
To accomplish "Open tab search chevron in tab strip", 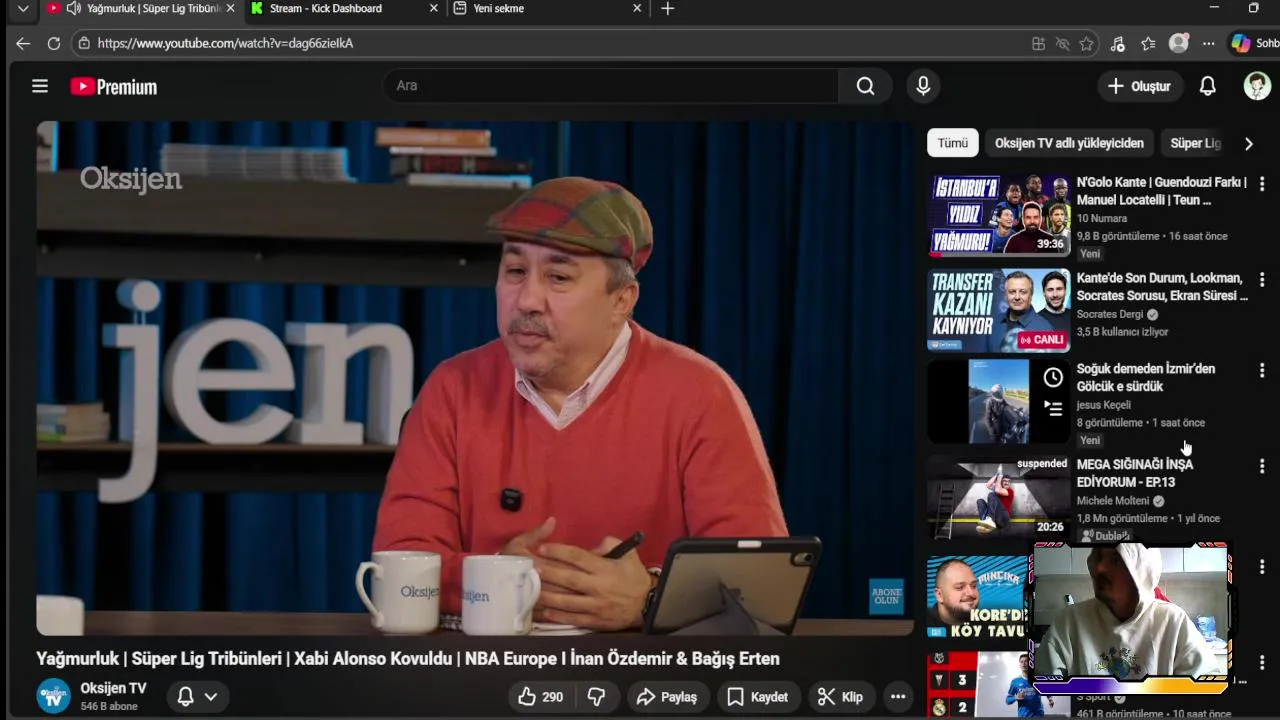I will coord(23,8).
